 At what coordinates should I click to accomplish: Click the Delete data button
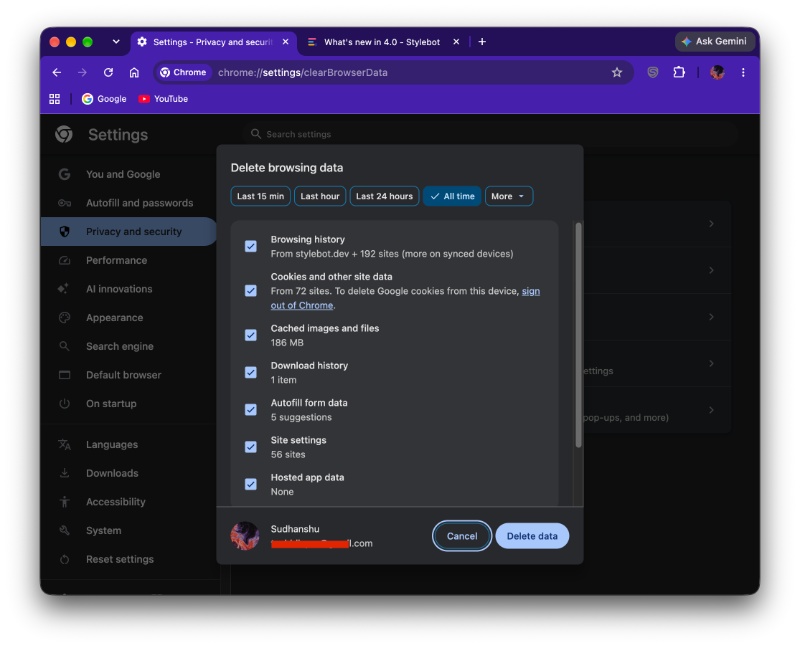pyautogui.click(x=532, y=536)
